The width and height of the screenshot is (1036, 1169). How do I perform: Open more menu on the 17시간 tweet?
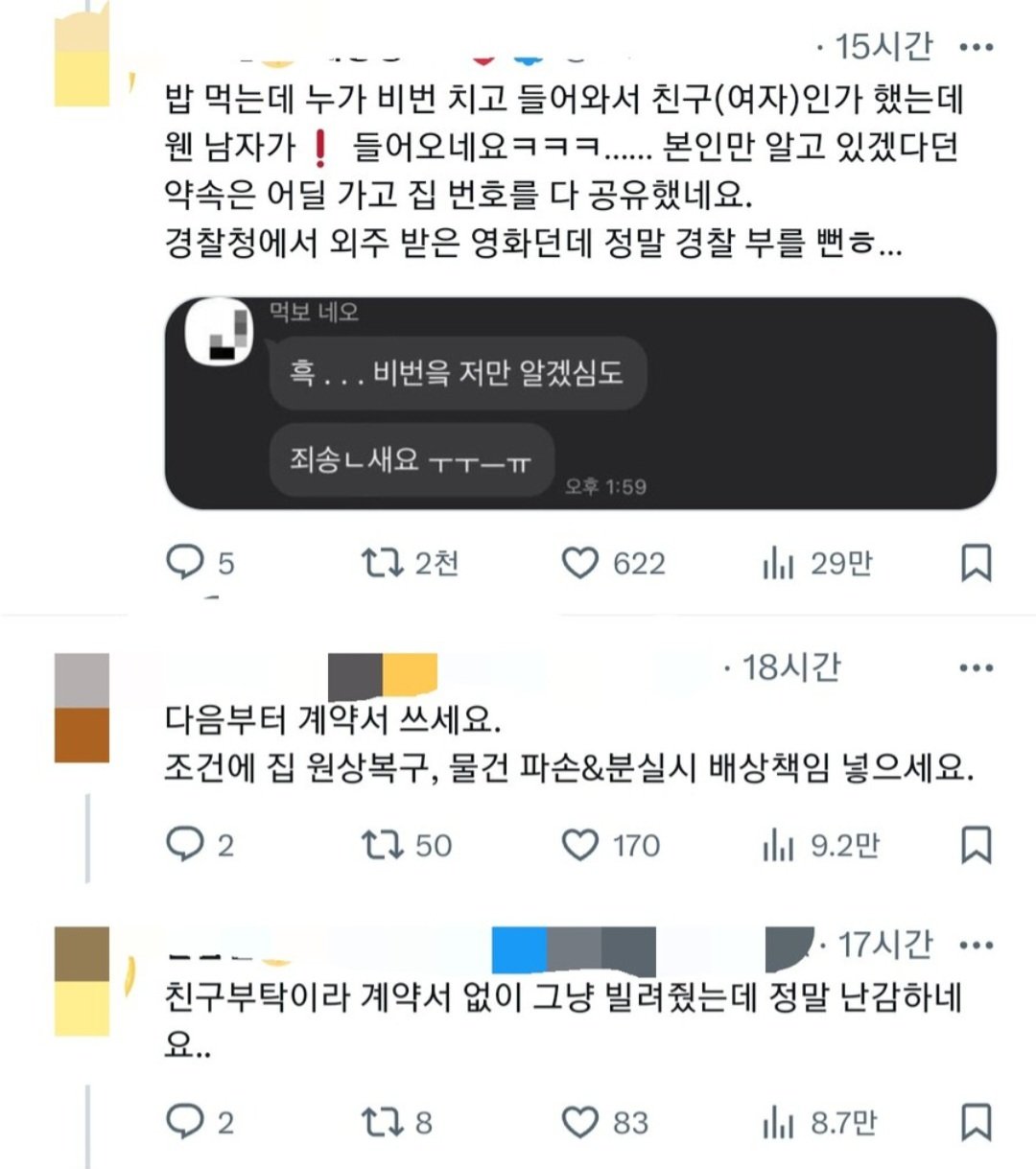(x=976, y=946)
